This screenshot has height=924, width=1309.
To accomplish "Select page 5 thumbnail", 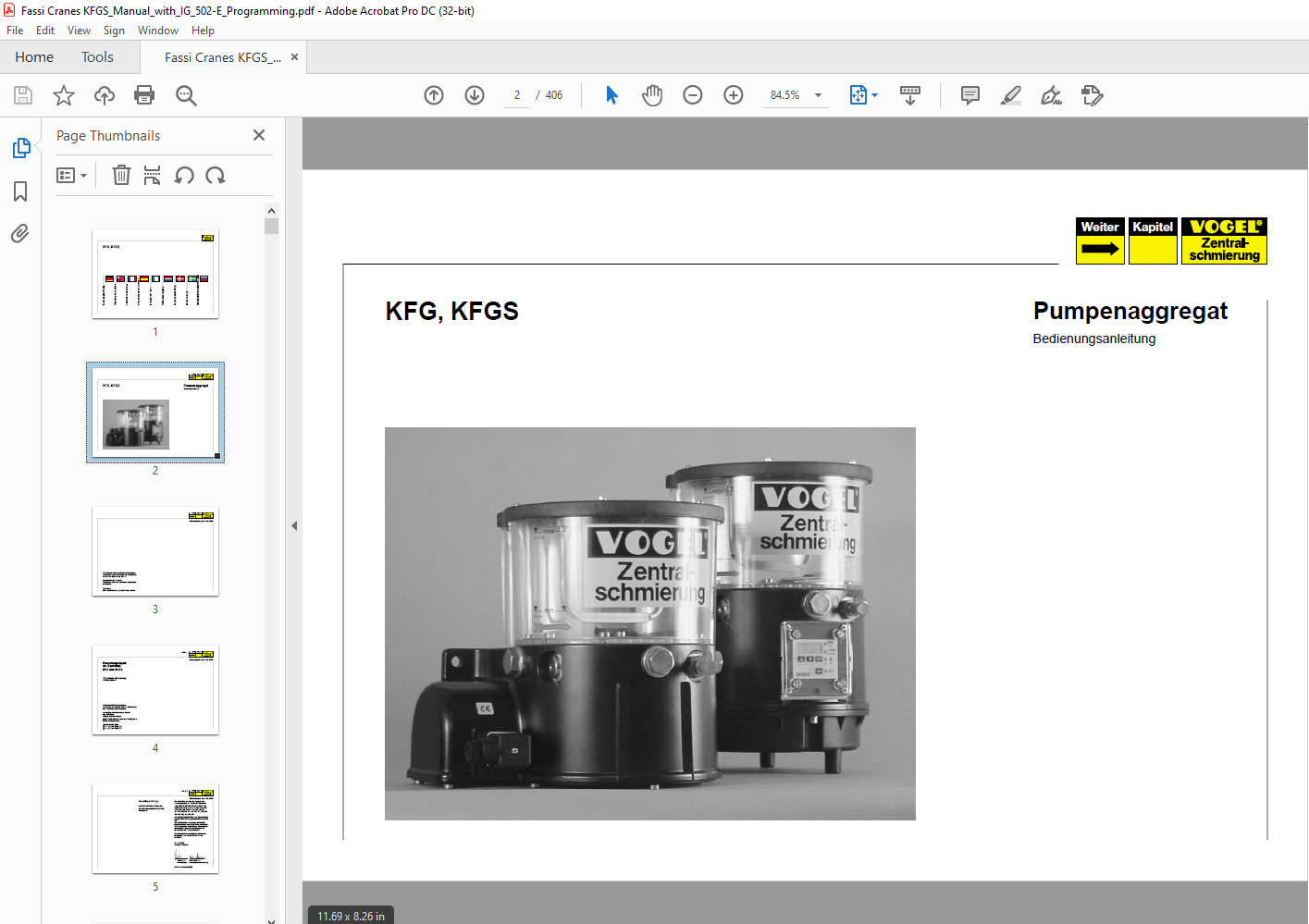I will pyautogui.click(x=155, y=829).
